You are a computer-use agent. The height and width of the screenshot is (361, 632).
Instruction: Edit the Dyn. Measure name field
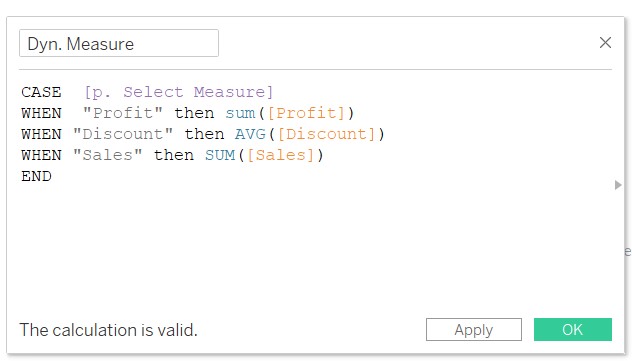pos(119,43)
